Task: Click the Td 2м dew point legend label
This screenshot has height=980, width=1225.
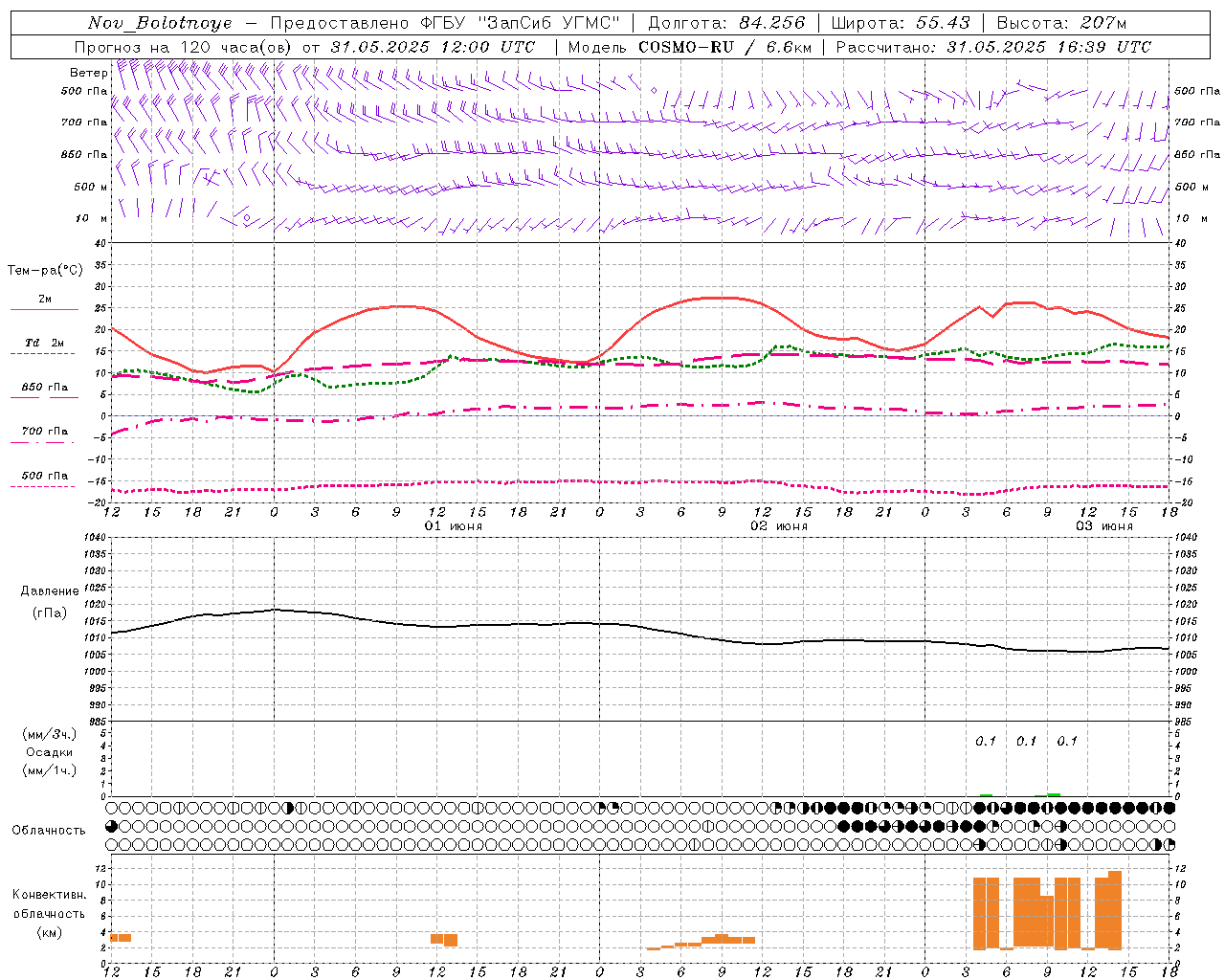Action: coord(44,343)
